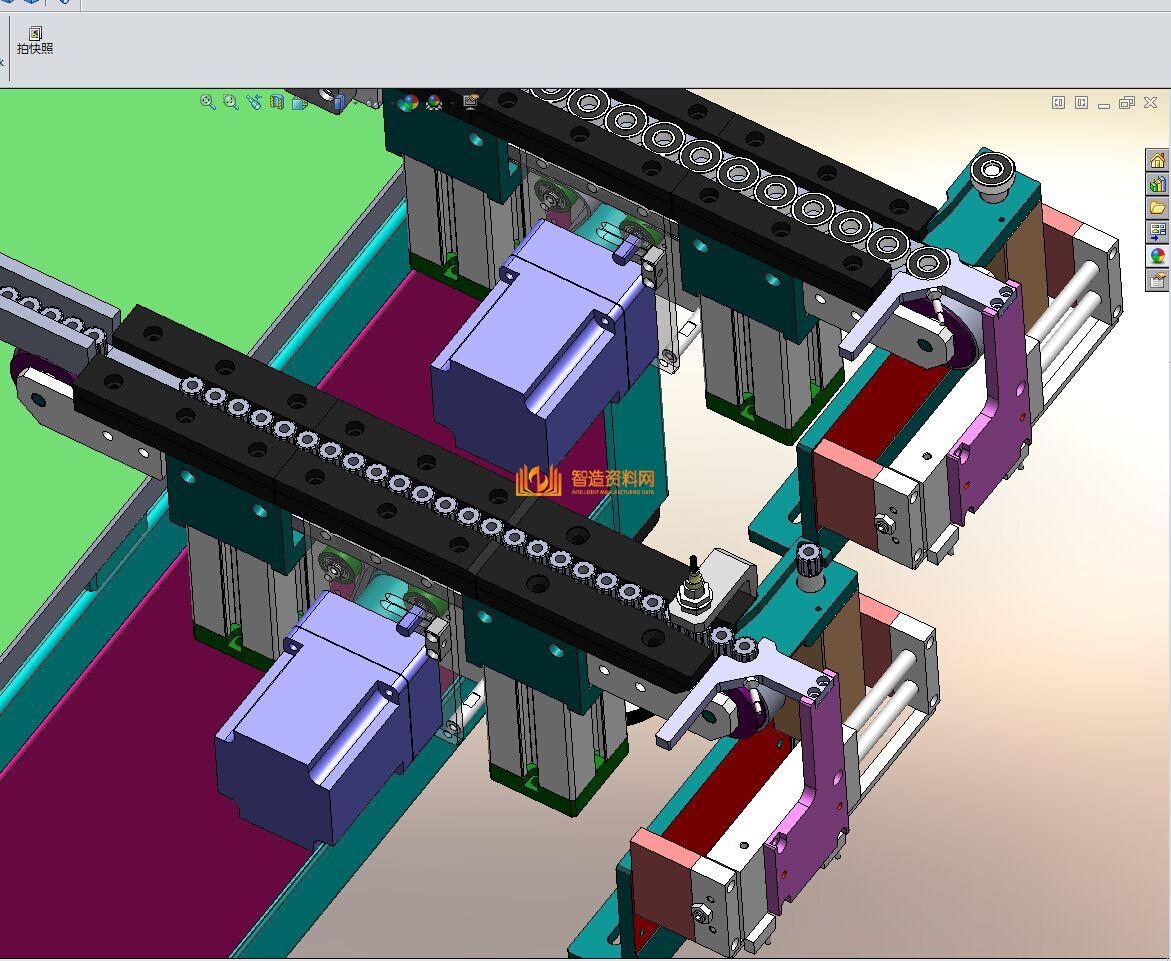The width and height of the screenshot is (1171, 961).
Task: Switch to the File Explorer folder tab
Action: (1157, 208)
